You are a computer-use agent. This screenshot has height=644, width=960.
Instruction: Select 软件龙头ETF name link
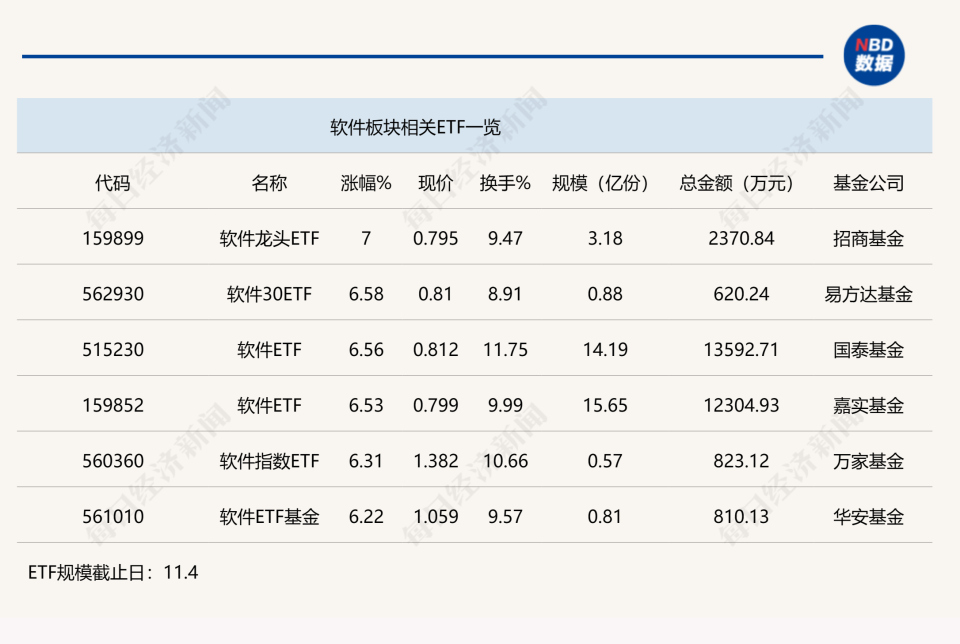(x=266, y=239)
